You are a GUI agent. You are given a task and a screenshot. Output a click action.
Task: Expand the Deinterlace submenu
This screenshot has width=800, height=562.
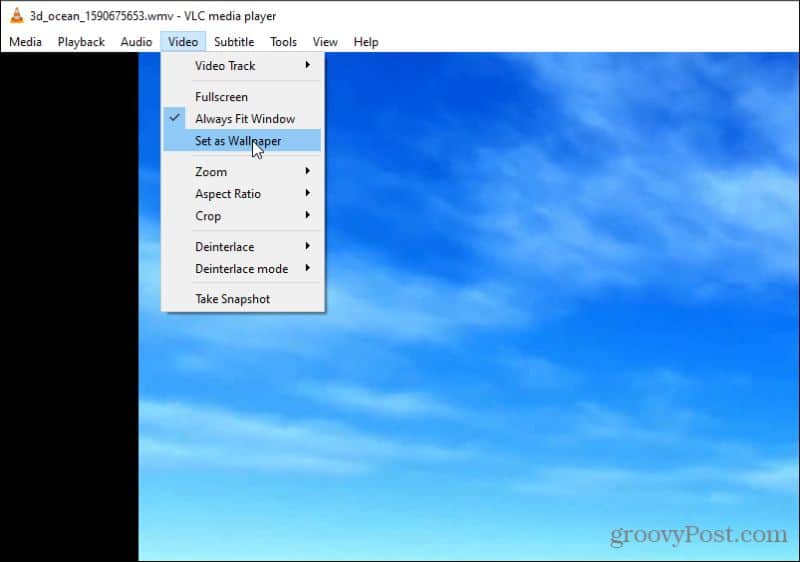click(x=242, y=247)
